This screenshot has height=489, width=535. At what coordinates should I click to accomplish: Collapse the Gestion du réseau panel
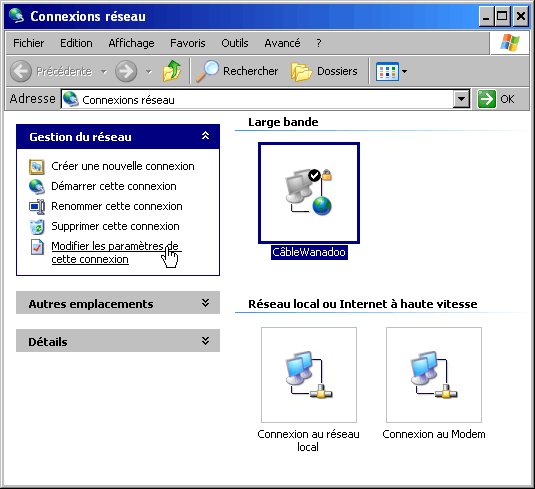pyautogui.click(x=205, y=136)
